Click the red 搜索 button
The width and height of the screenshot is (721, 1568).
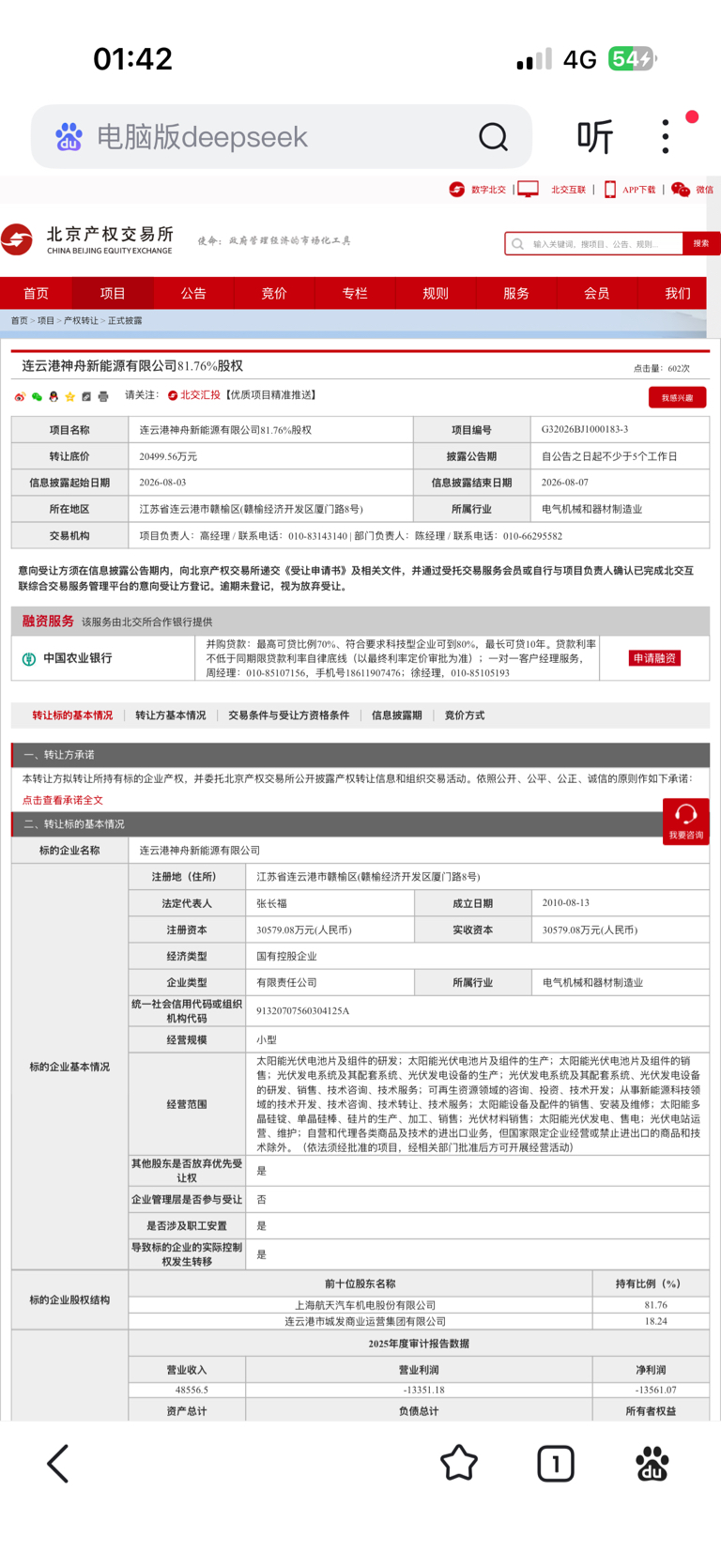(701, 243)
